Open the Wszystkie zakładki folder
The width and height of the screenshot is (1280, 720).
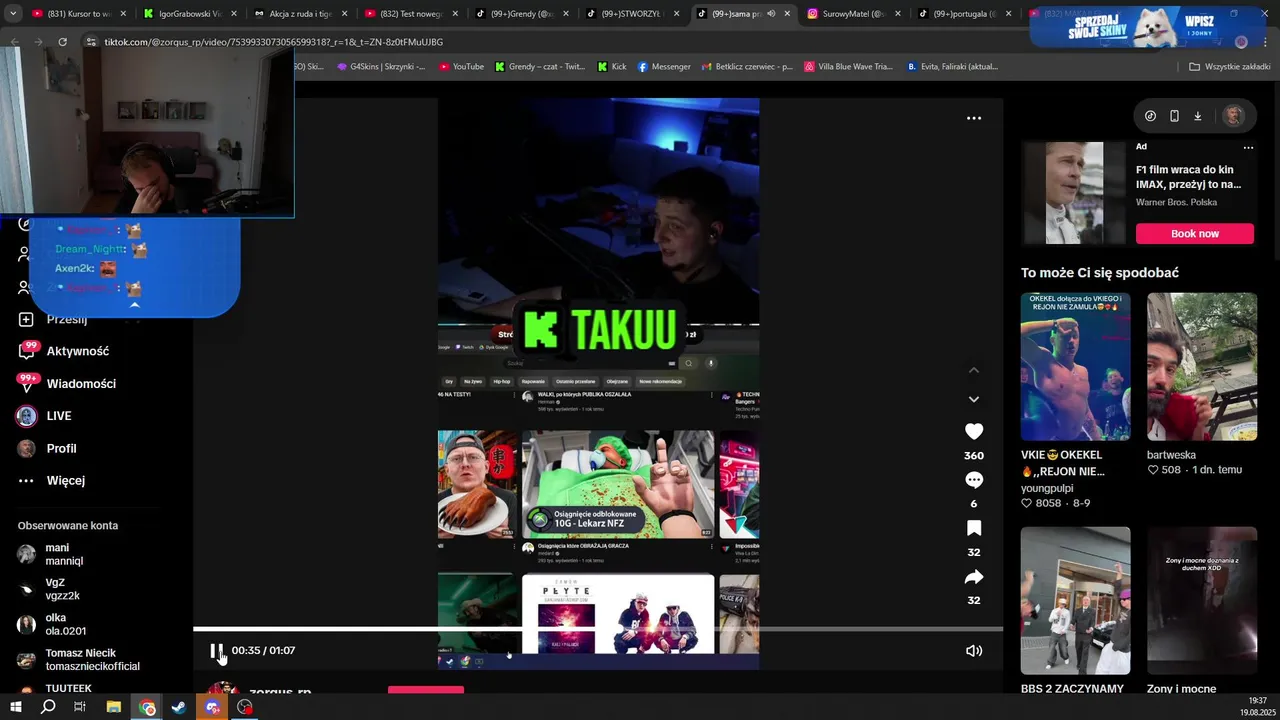click(x=1230, y=67)
